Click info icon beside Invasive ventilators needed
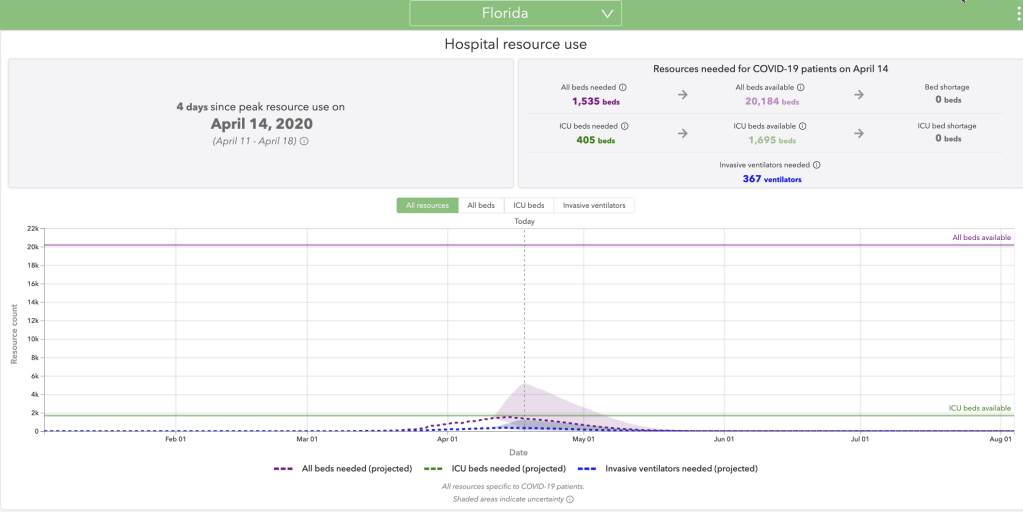1023x512 pixels. (816, 165)
